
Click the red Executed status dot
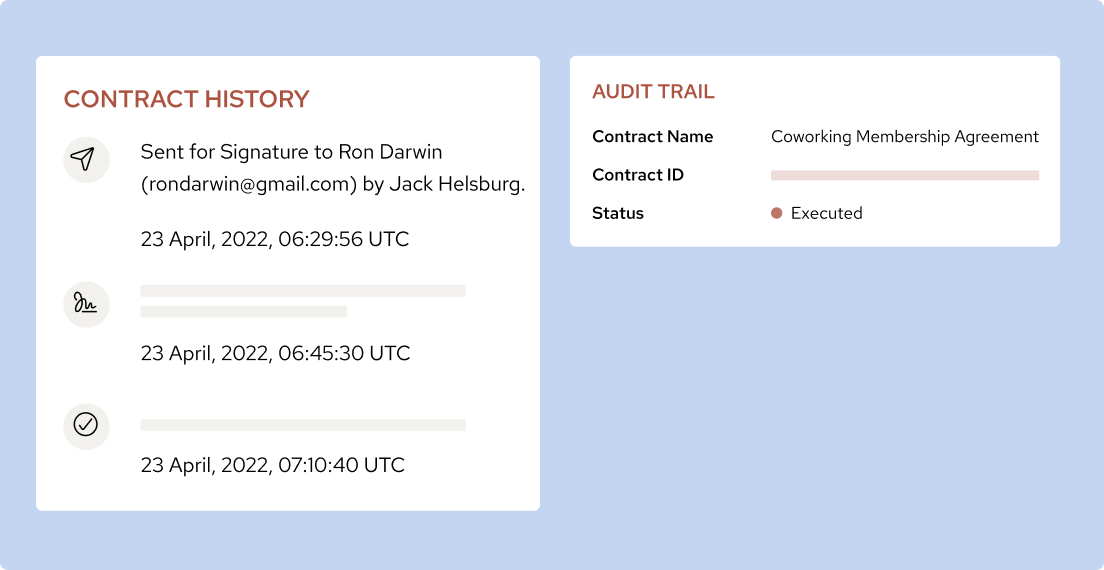[x=776, y=213]
